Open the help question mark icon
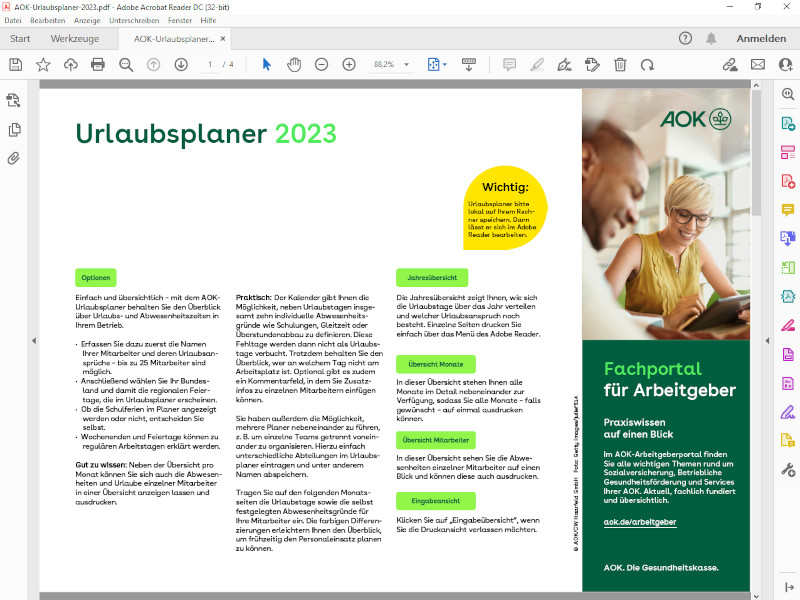The image size is (800, 600). 685,38
